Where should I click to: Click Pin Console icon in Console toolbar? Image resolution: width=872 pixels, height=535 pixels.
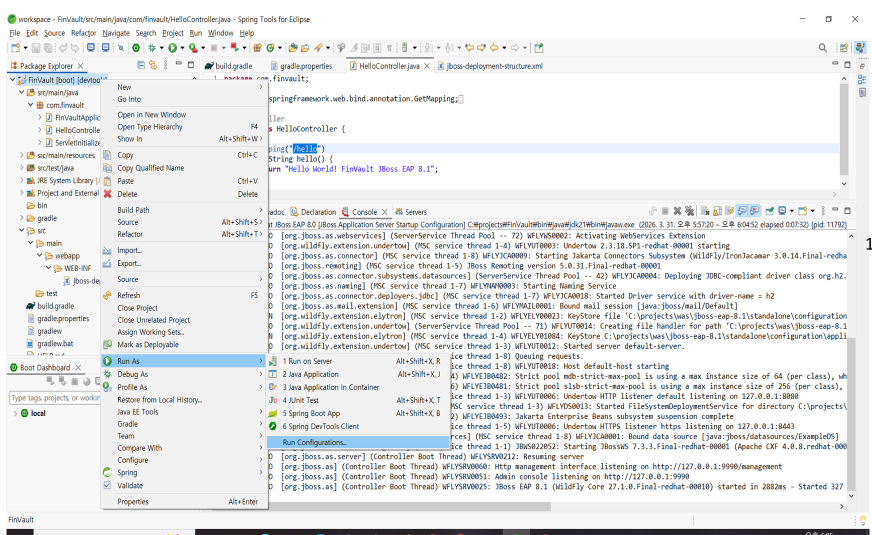(770, 211)
